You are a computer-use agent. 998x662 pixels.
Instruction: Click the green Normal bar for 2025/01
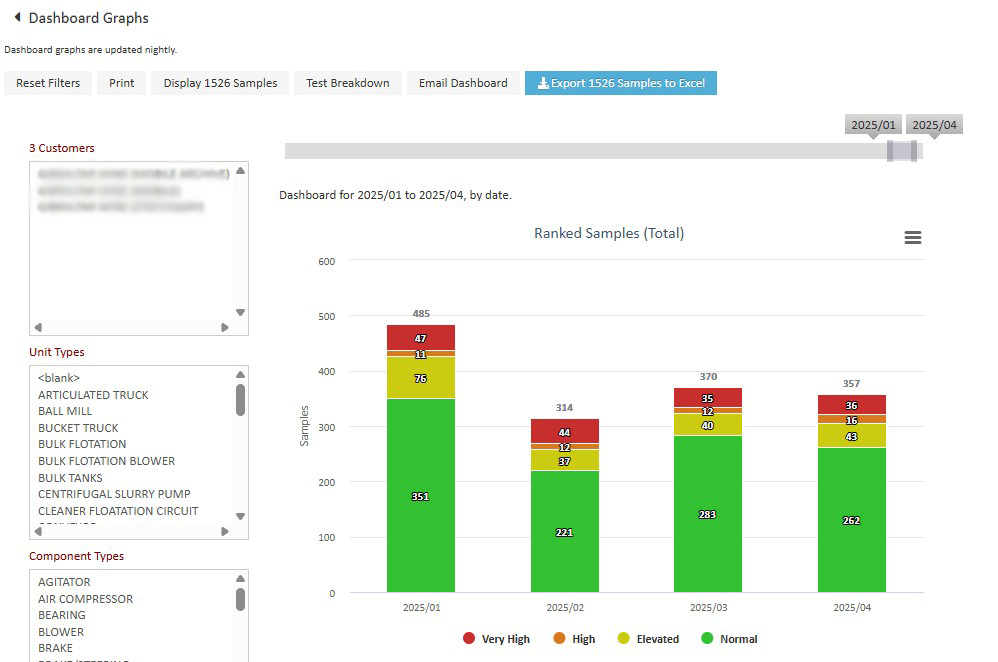pyautogui.click(x=421, y=495)
